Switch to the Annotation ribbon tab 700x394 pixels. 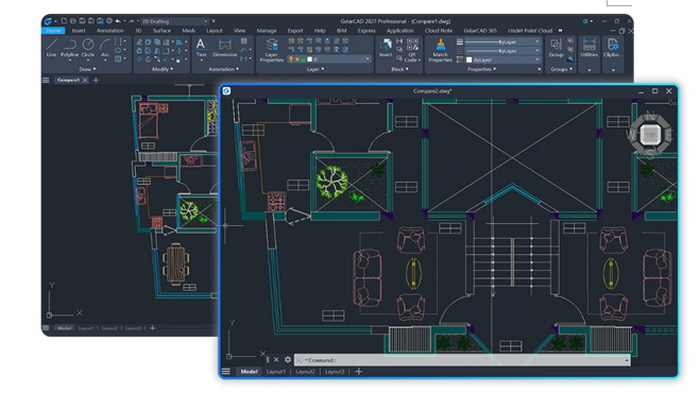coord(110,30)
